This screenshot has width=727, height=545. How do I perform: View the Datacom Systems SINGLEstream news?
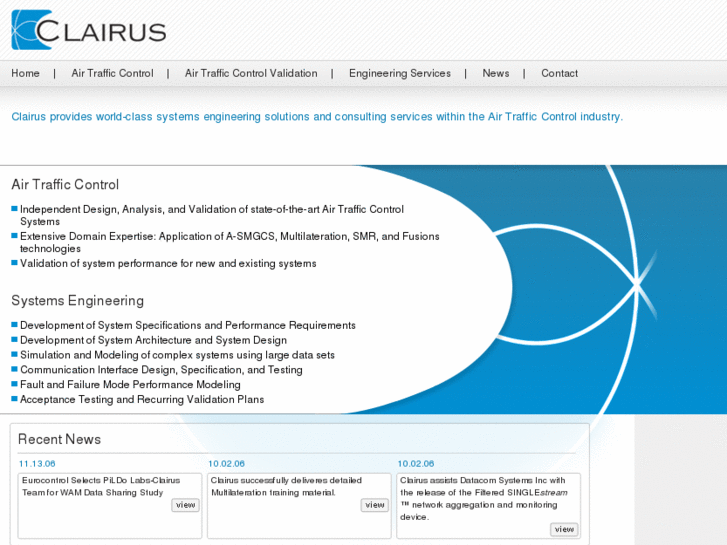[564, 529]
